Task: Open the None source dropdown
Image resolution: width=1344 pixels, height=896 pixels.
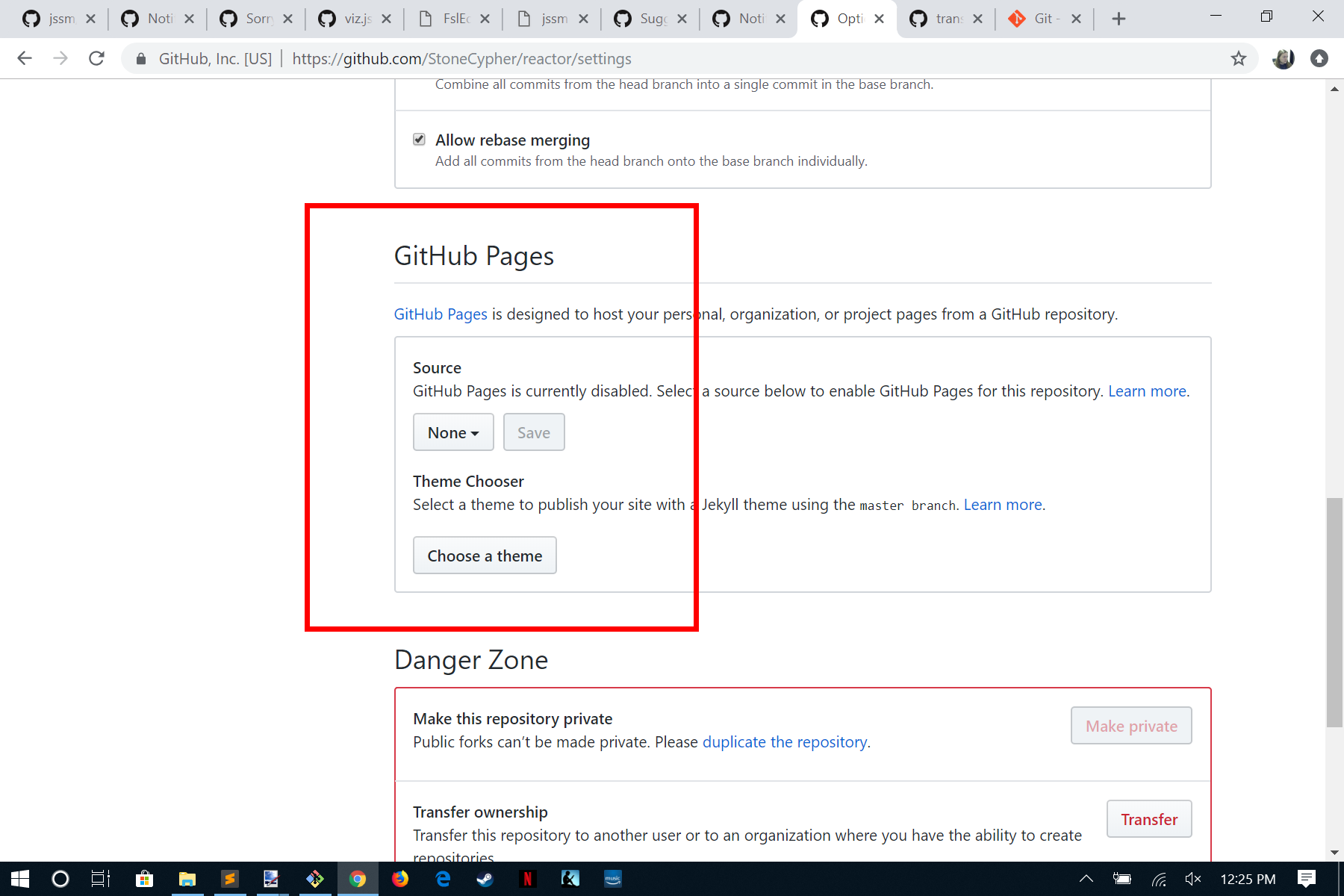Action: [x=452, y=432]
